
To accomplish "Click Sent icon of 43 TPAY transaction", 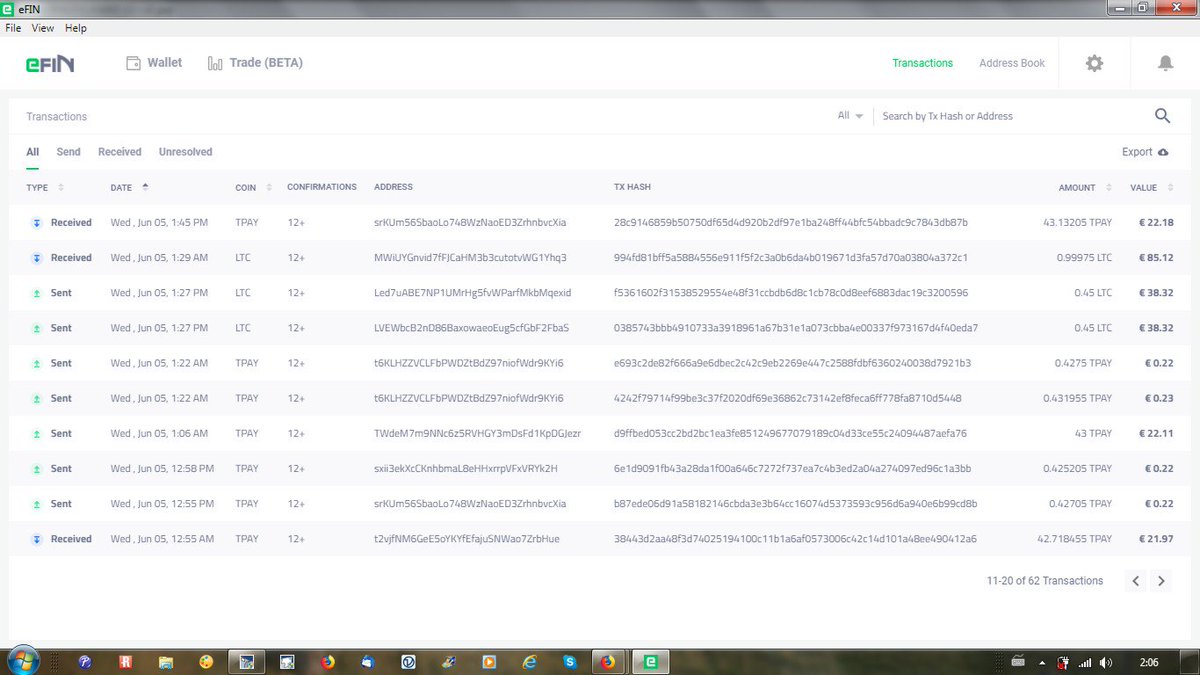I will click(38, 433).
